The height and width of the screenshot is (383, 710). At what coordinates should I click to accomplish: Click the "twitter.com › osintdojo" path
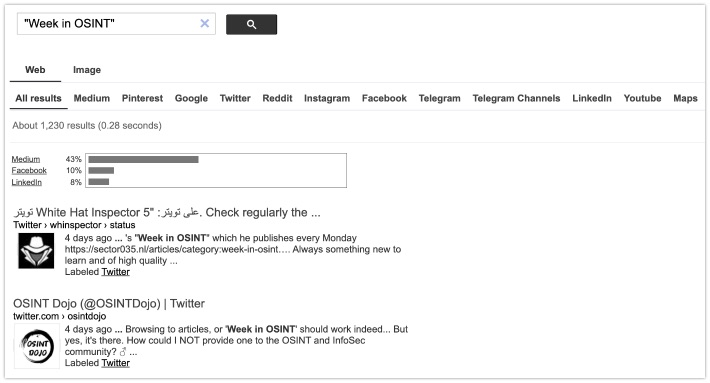[x=60, y=316]
